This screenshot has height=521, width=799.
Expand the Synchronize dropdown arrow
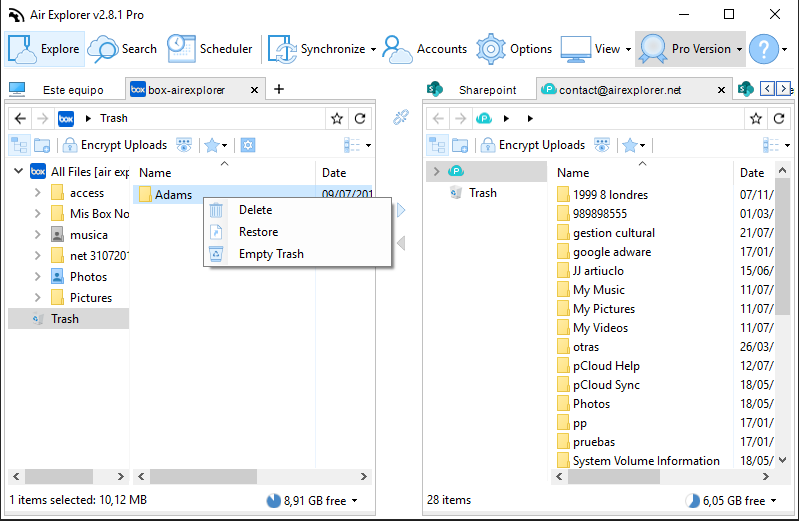point(373,49)
